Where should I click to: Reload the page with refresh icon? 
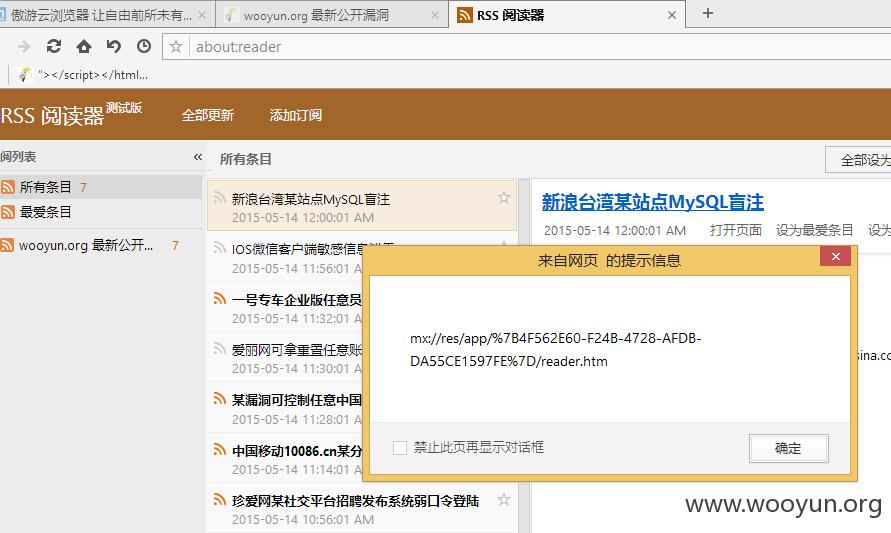pyautogui.click(x=53, y=47)
